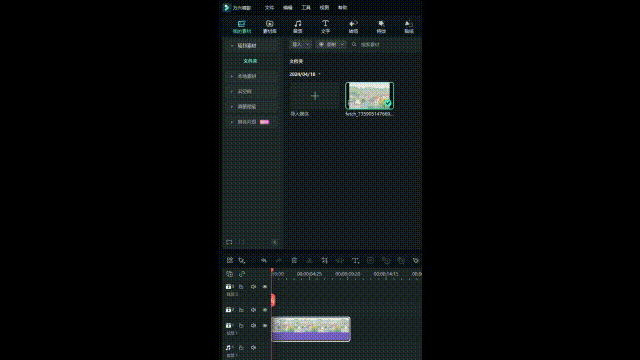
Task: Hide video track 1 with eye icon
Action: pos(265,326)
